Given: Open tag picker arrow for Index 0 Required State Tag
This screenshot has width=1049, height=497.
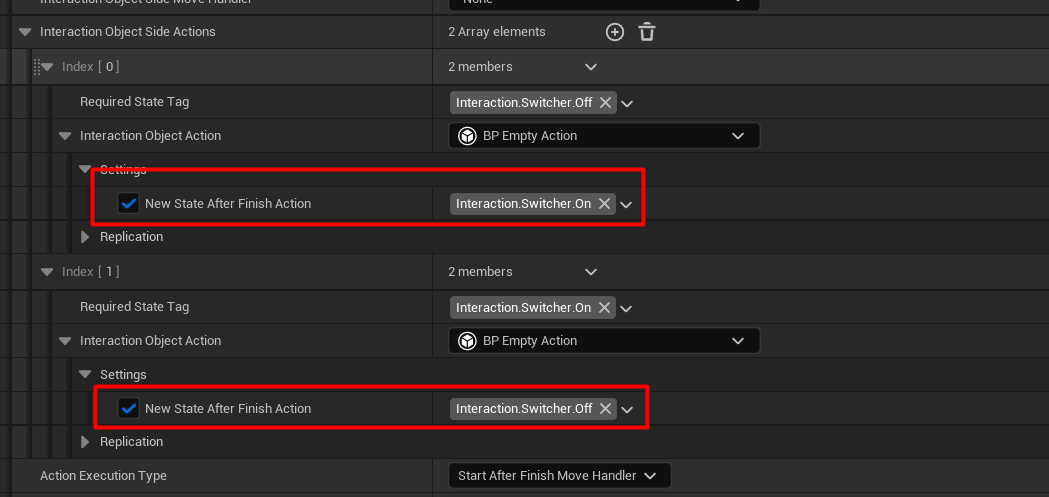Looking at the screenshot, I should [628, 103].
